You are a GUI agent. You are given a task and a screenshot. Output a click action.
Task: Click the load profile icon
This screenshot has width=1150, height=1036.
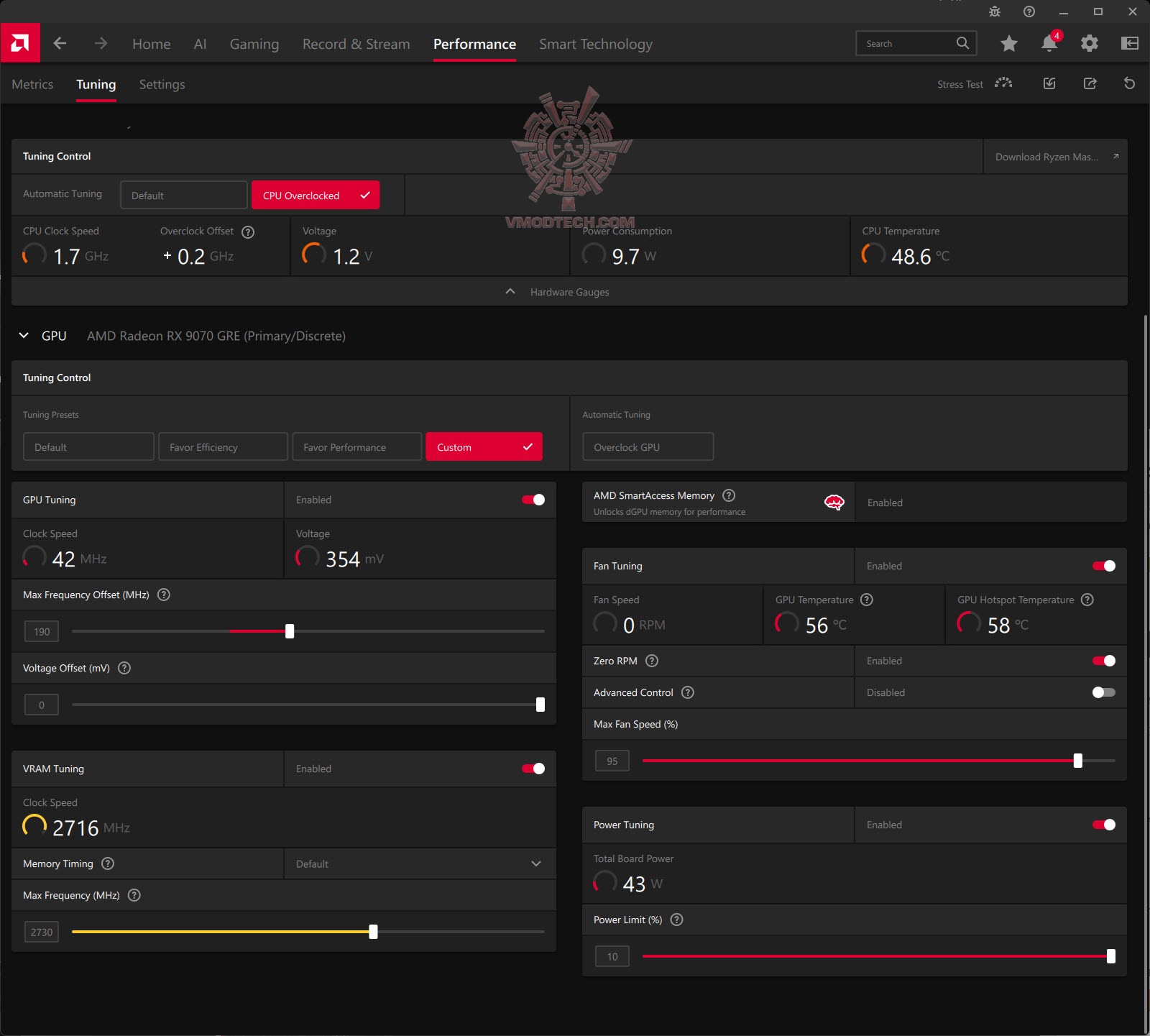click(x=1049, y=83)
